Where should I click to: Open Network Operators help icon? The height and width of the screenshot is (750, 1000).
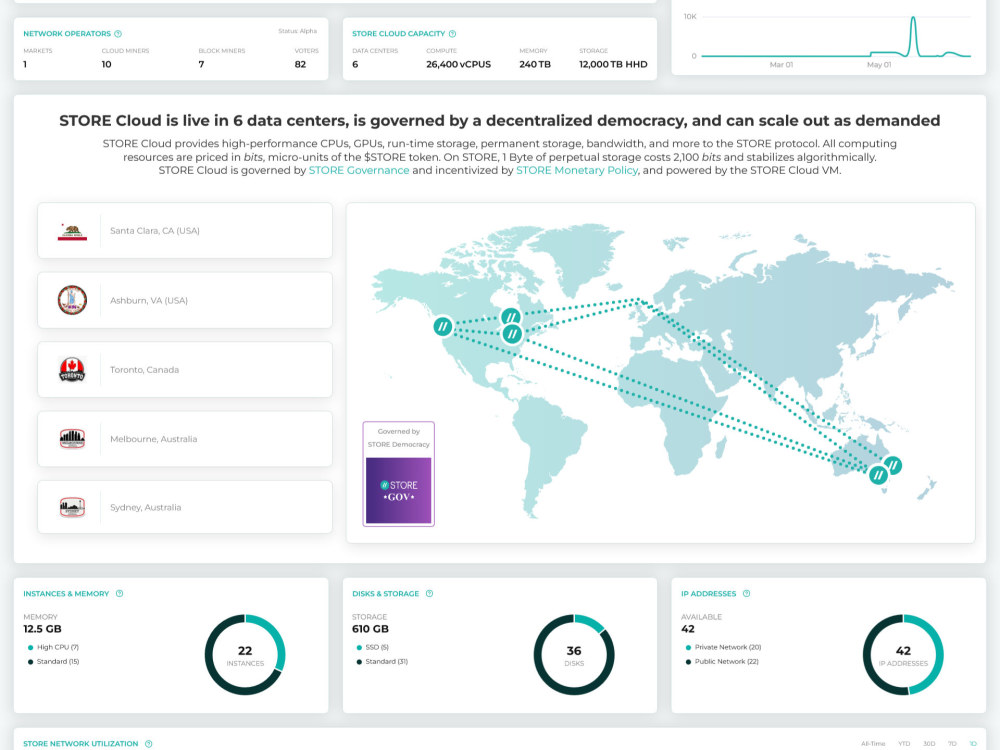point(118,34)
